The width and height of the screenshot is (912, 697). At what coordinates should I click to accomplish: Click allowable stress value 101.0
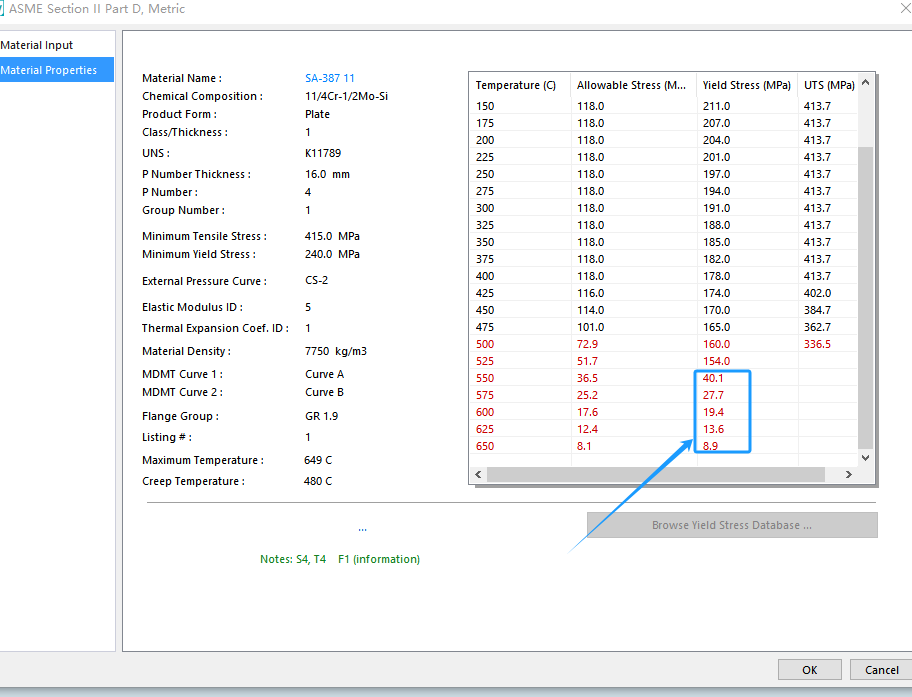(x=590, y=327)
